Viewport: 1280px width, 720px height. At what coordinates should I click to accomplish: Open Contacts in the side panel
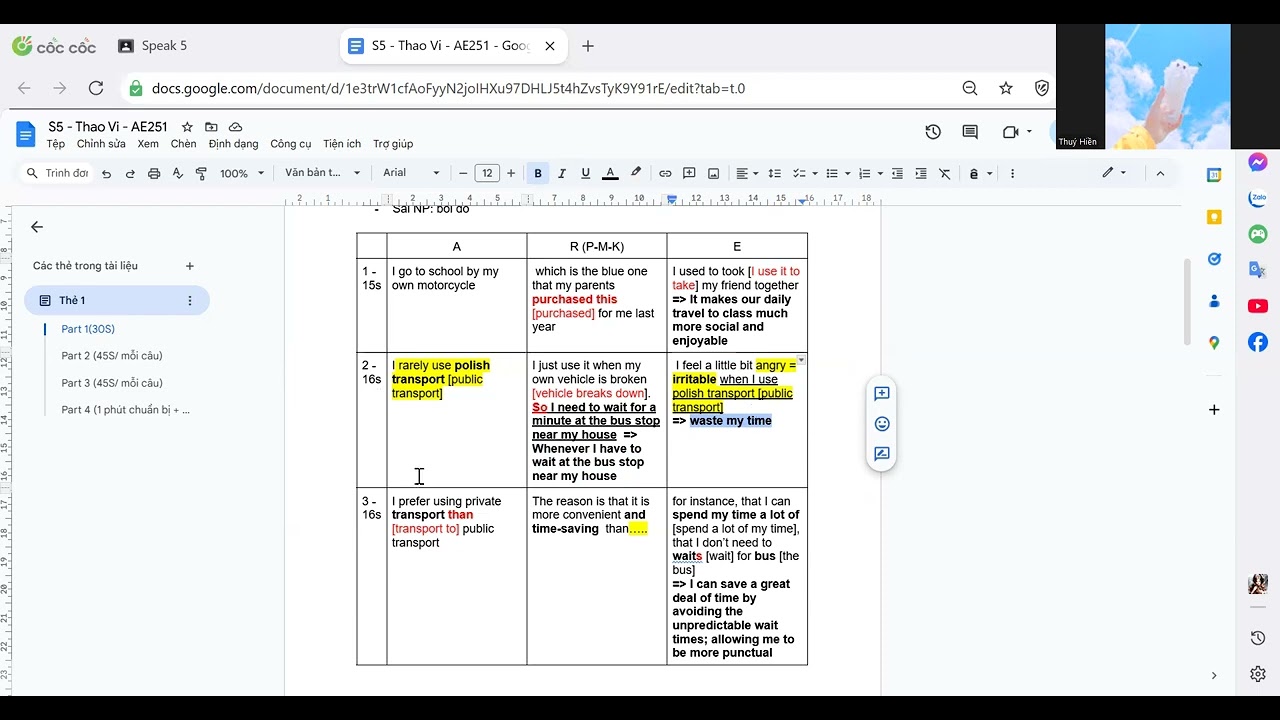point(1214,301)
